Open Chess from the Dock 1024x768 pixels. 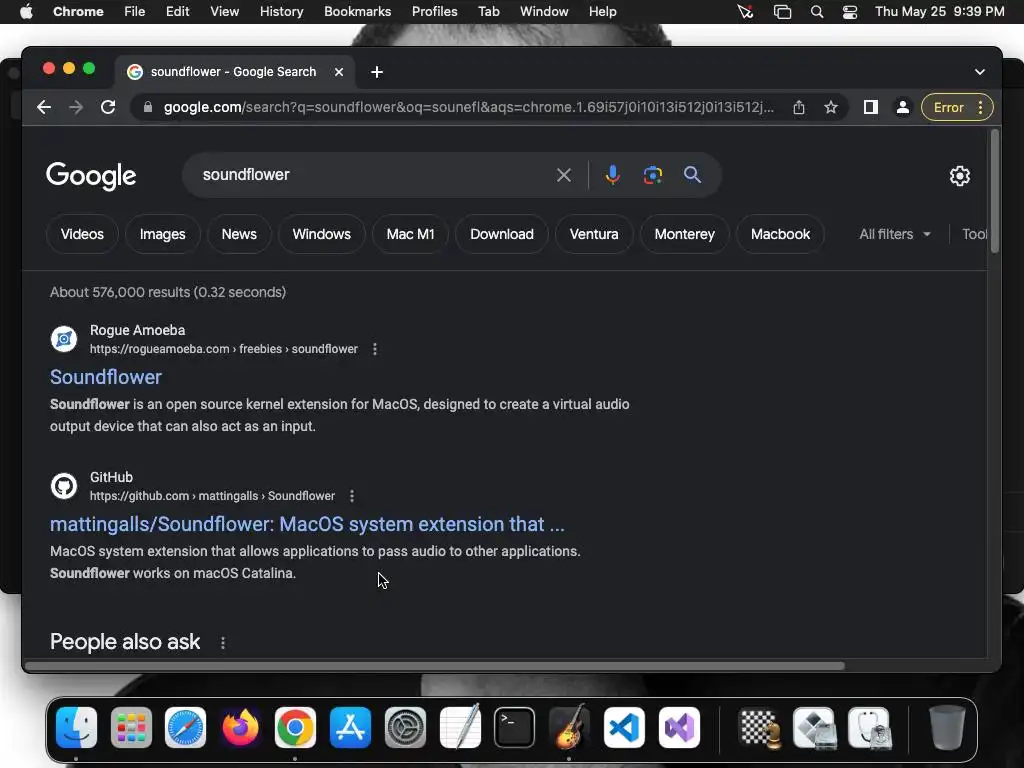click(x=760, y=728)
